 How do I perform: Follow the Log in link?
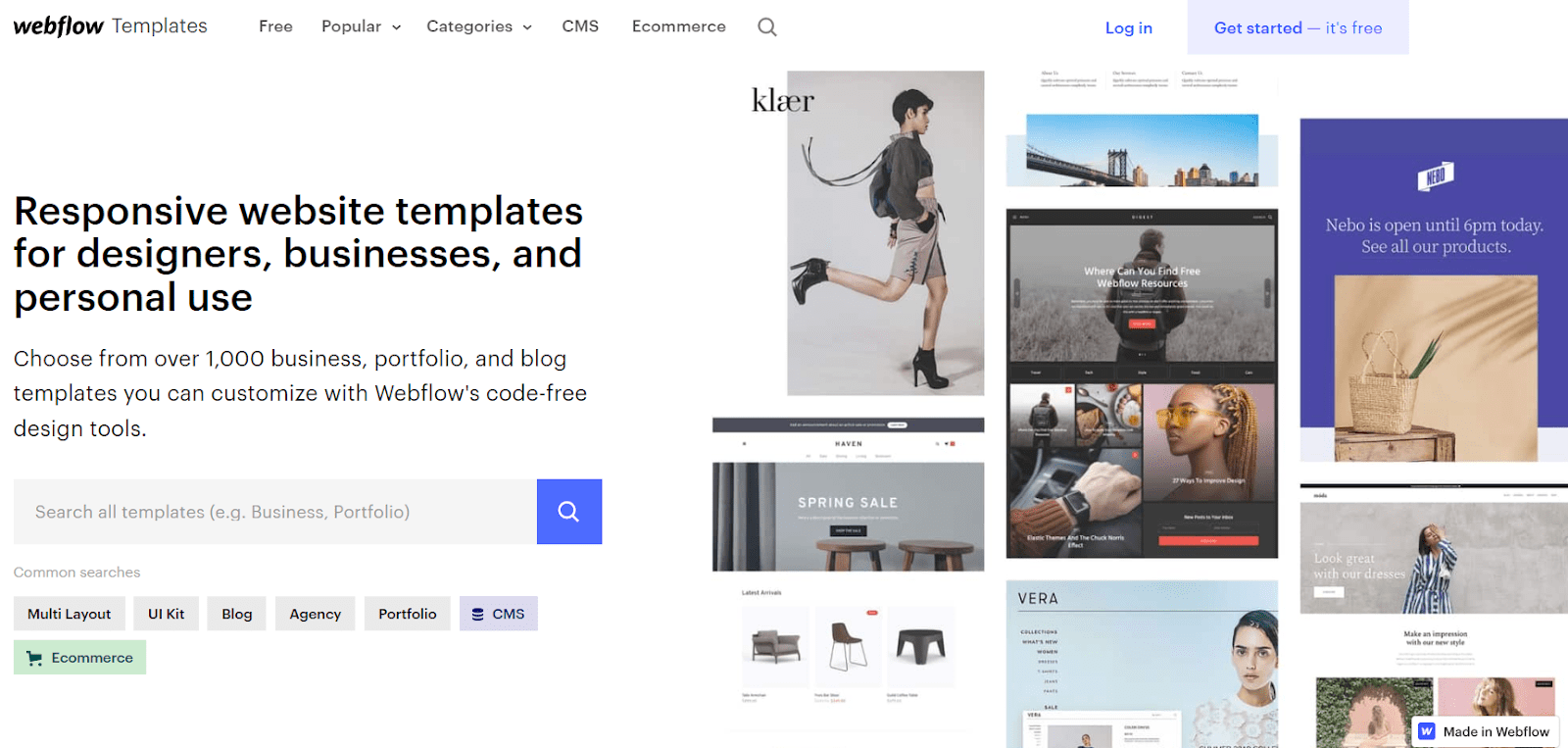tap(1129, 28)
